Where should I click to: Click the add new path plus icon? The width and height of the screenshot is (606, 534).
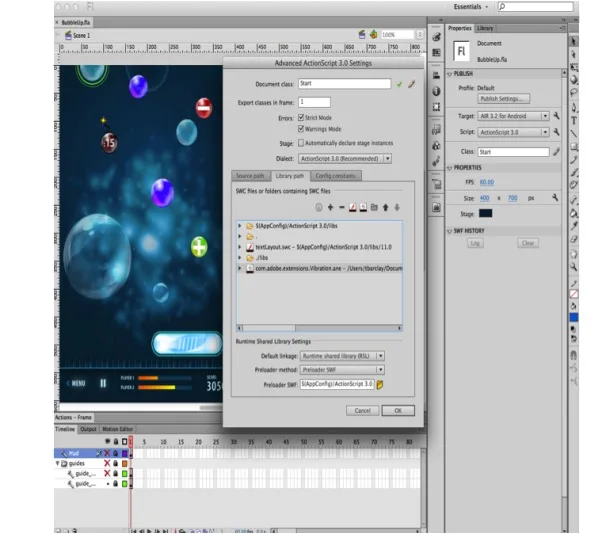(330, 207)
